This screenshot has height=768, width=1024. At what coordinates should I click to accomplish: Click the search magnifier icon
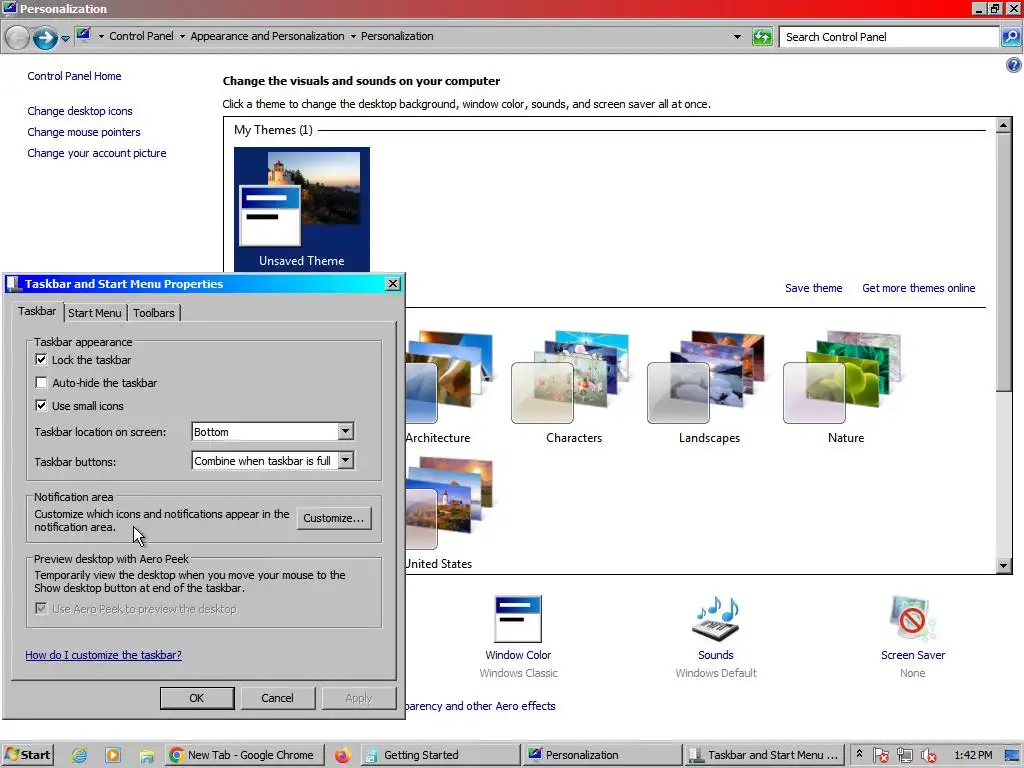tap(1011, 37)
